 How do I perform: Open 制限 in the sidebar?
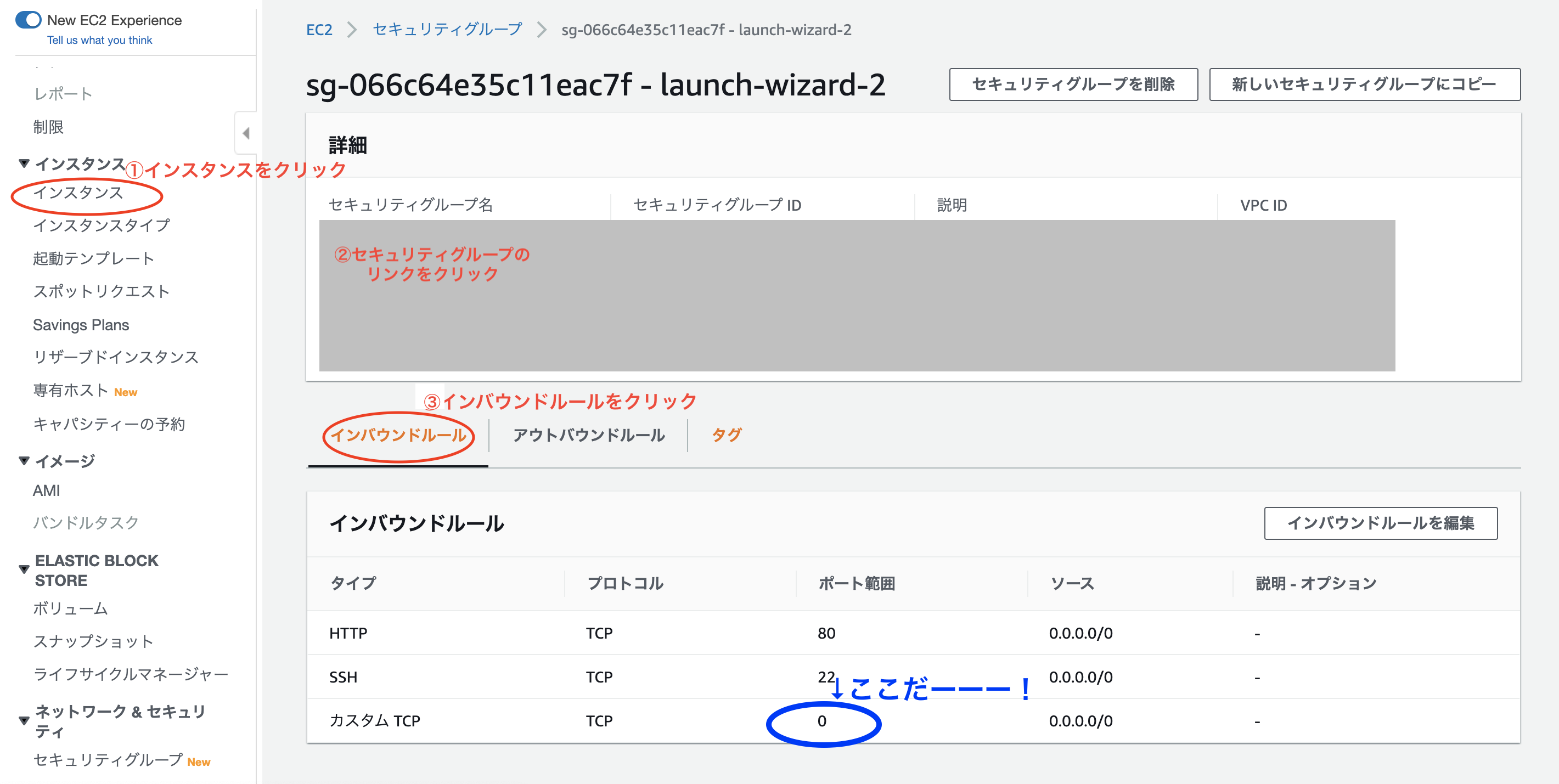click(x=48, y=127)
